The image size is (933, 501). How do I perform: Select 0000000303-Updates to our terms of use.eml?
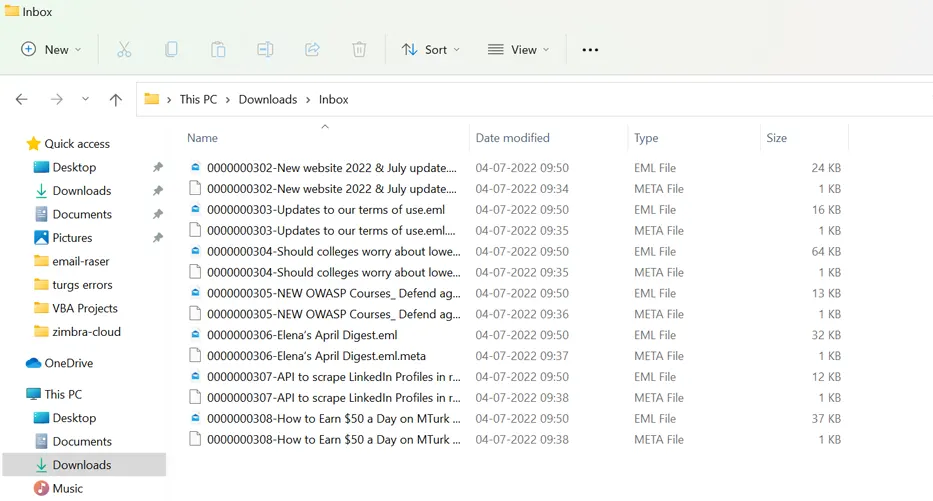click(326, 209)
